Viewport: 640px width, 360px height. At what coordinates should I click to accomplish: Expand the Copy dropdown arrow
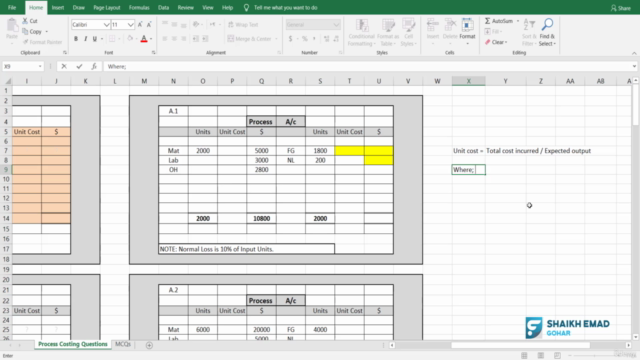[x=47, y=31]
